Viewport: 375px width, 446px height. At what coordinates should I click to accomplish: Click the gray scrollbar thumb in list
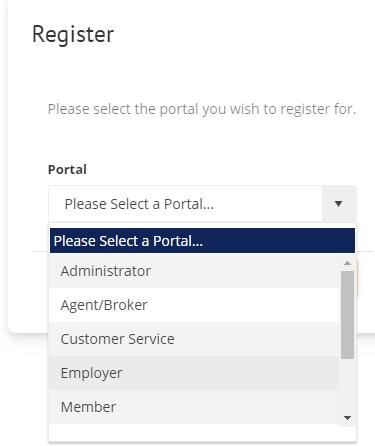click(x=347, y=315)
